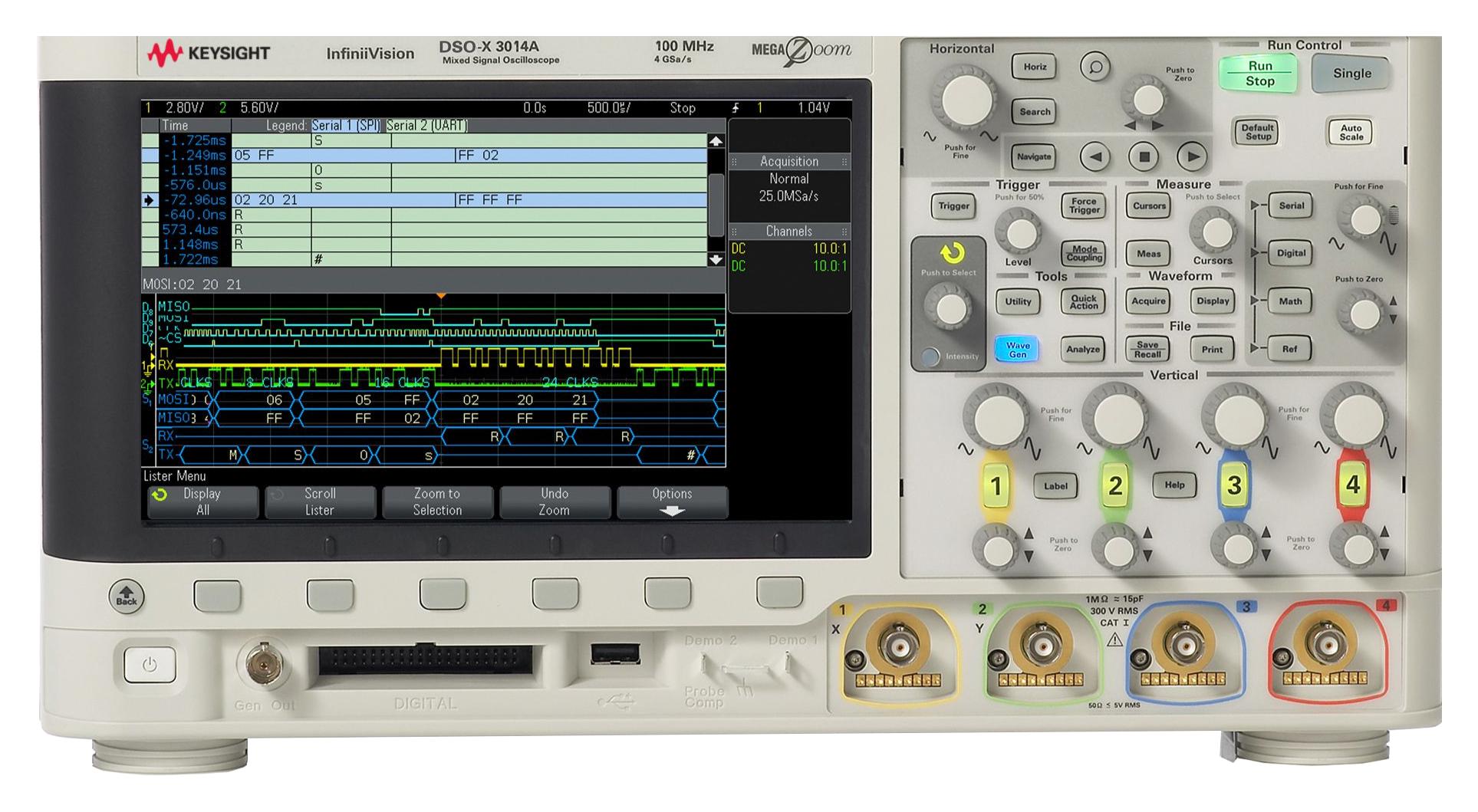Click the Channels panel header
Screen dimensions: 1478x812
tap(789, 232)
